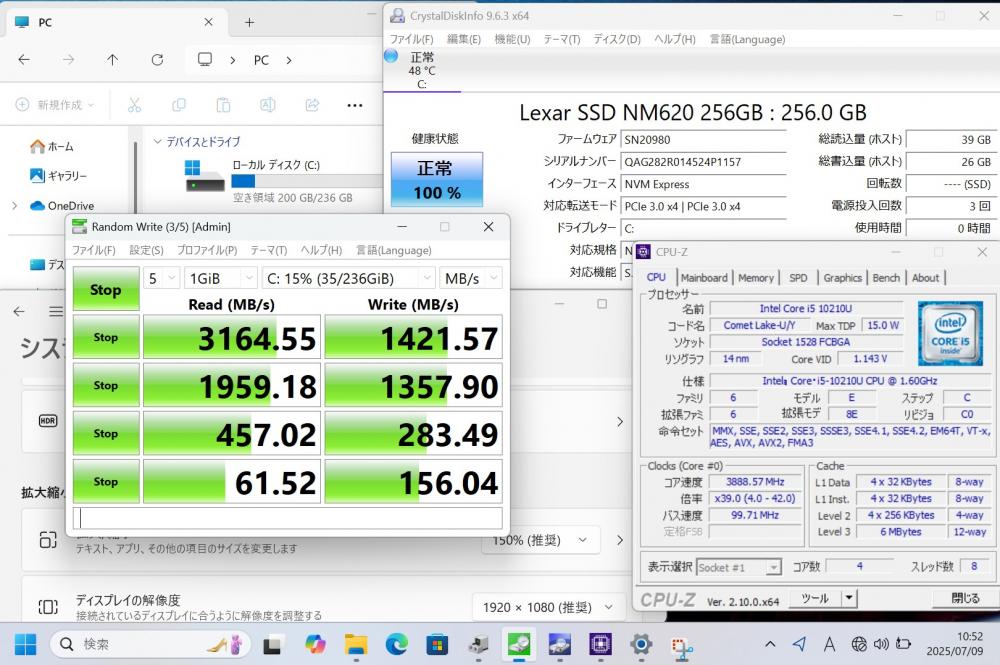Open the 1GiB test size dropdown
The height and width of the screenshot is (665, 1000).
click(x=221, y=278)
